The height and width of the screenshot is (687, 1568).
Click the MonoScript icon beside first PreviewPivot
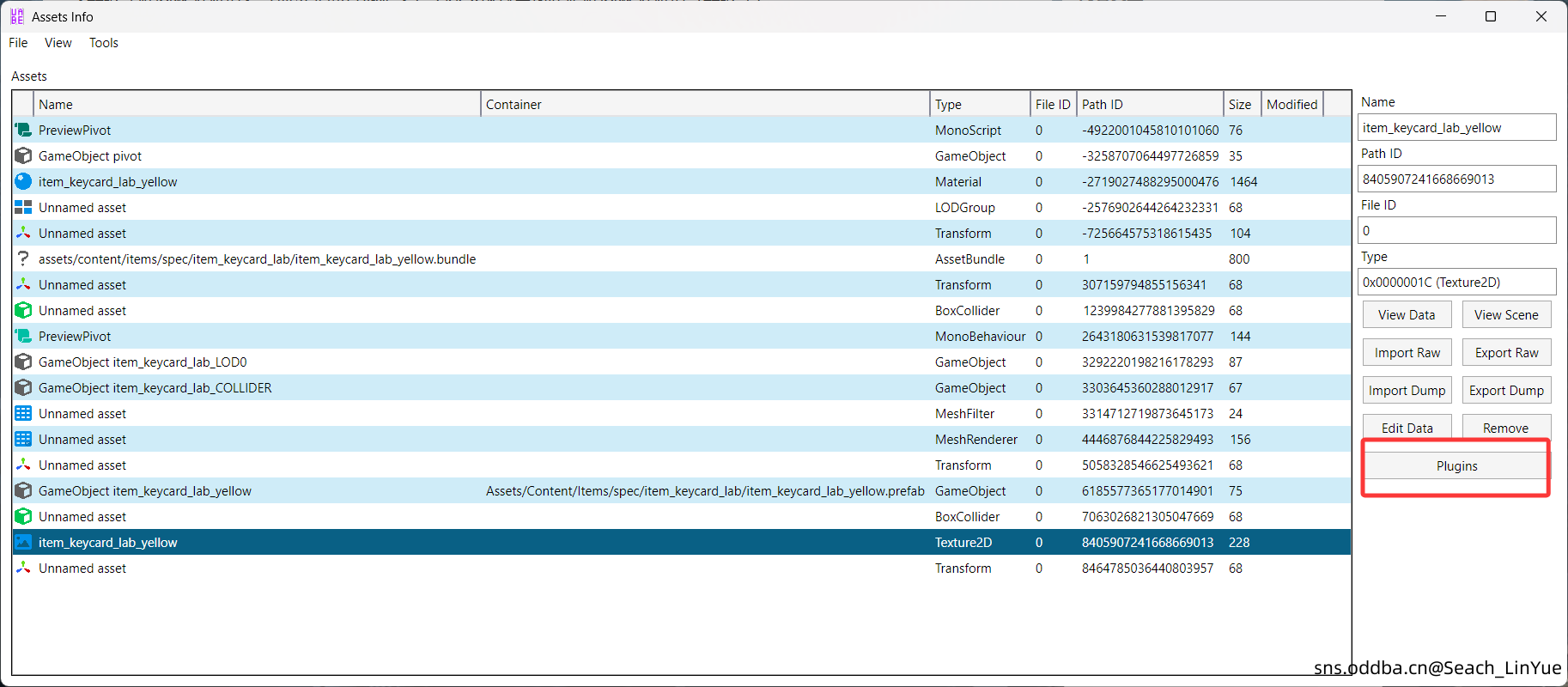(23, 131)
